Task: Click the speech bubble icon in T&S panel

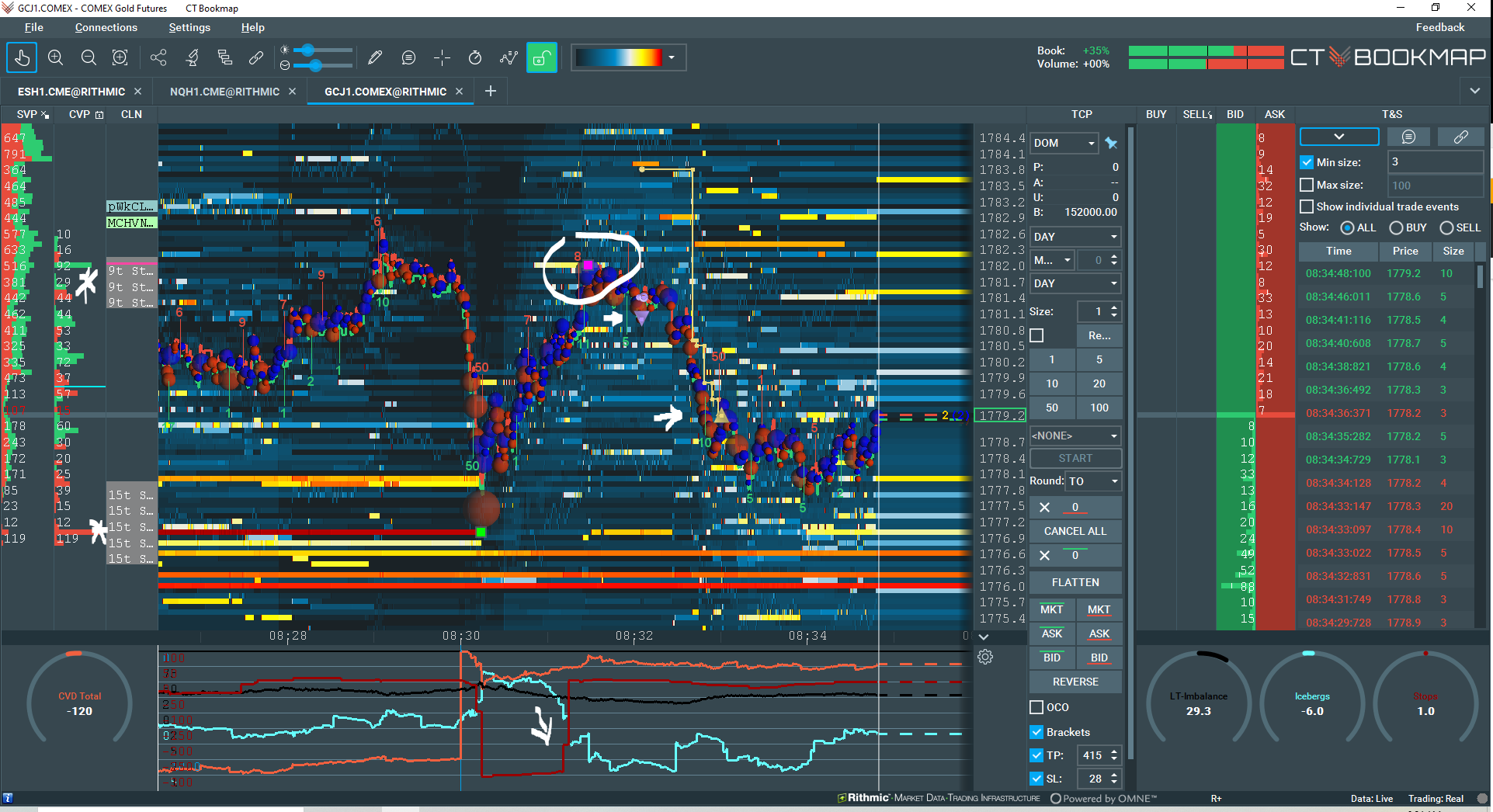Action: (x=1408, y=137)
